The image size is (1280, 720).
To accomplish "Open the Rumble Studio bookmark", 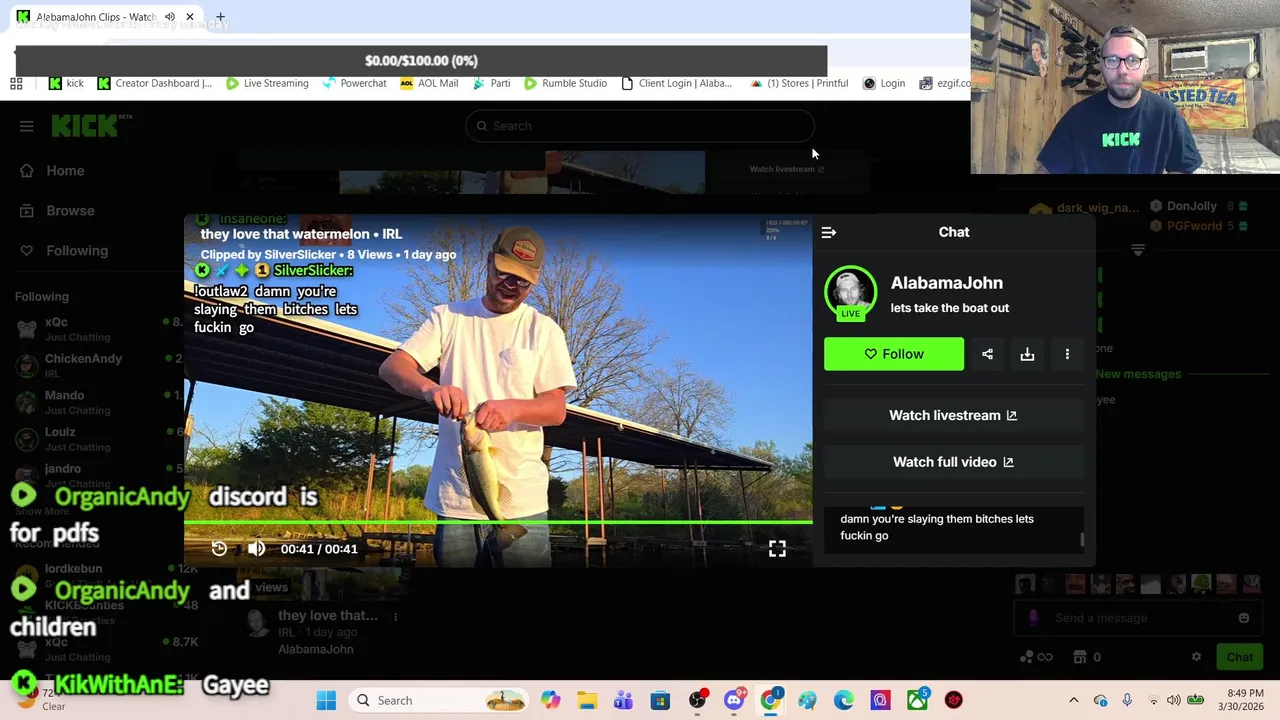I will click(565, 84).
